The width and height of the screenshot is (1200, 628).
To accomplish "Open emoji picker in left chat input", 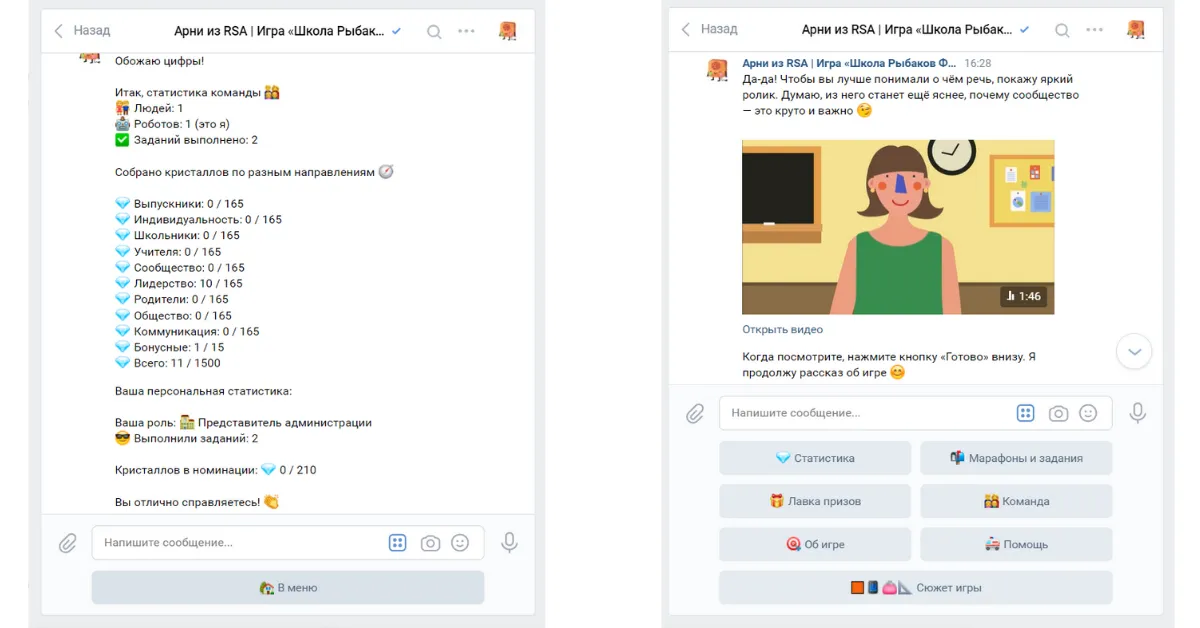I will [460, 543].
